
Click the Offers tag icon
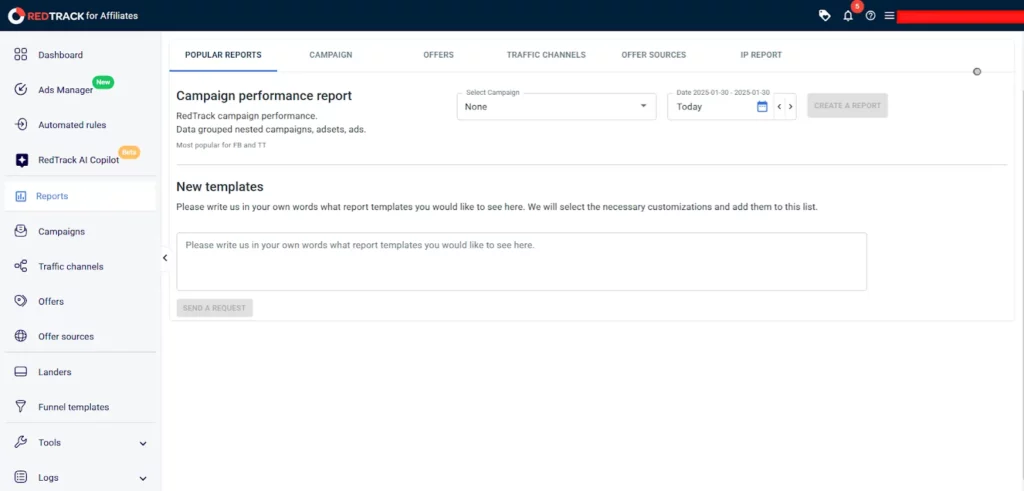21,301
